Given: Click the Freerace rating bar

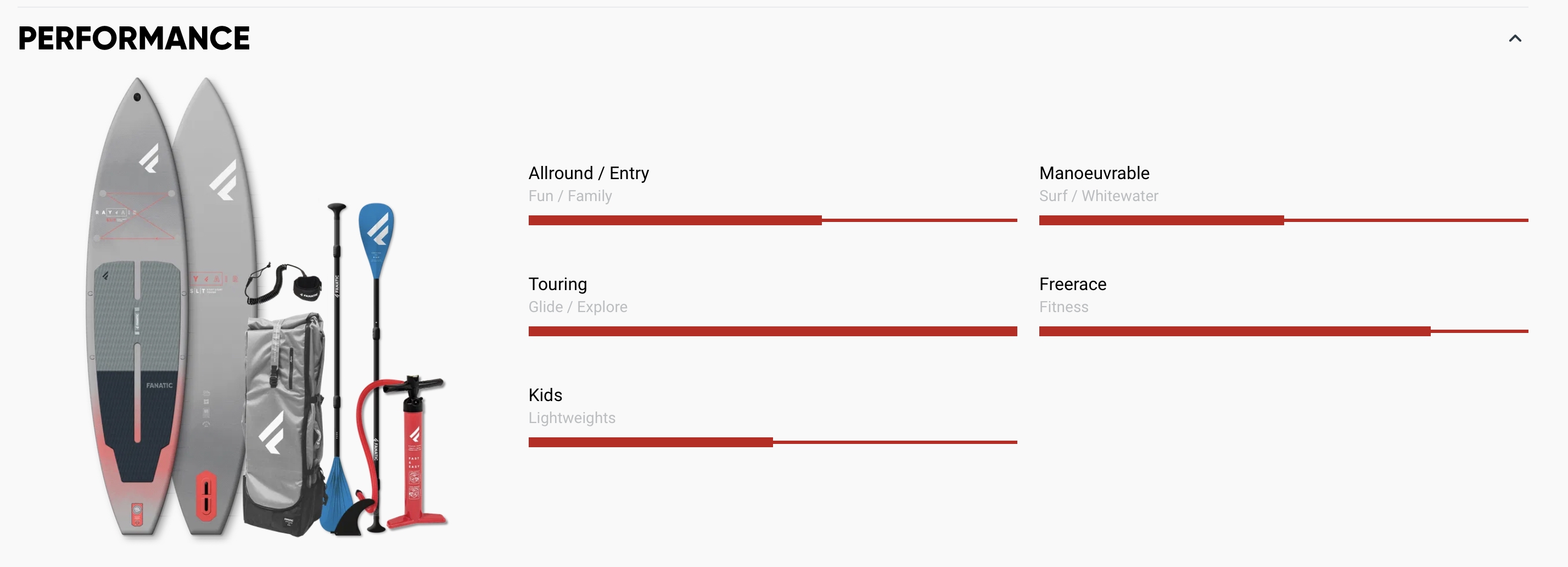Looking at the screenshot, I should tap(1283, 331).
